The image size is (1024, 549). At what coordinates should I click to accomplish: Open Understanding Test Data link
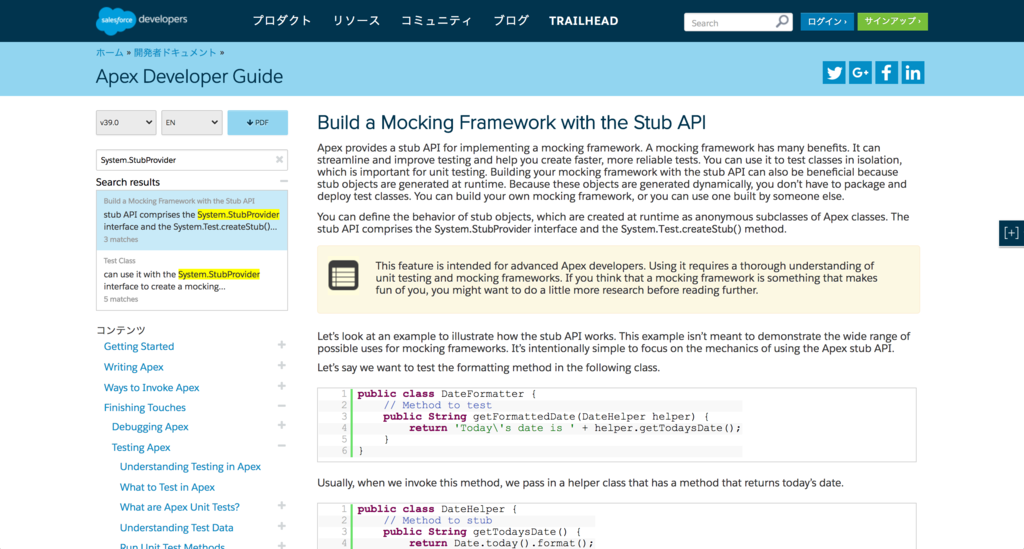point(176,527)
